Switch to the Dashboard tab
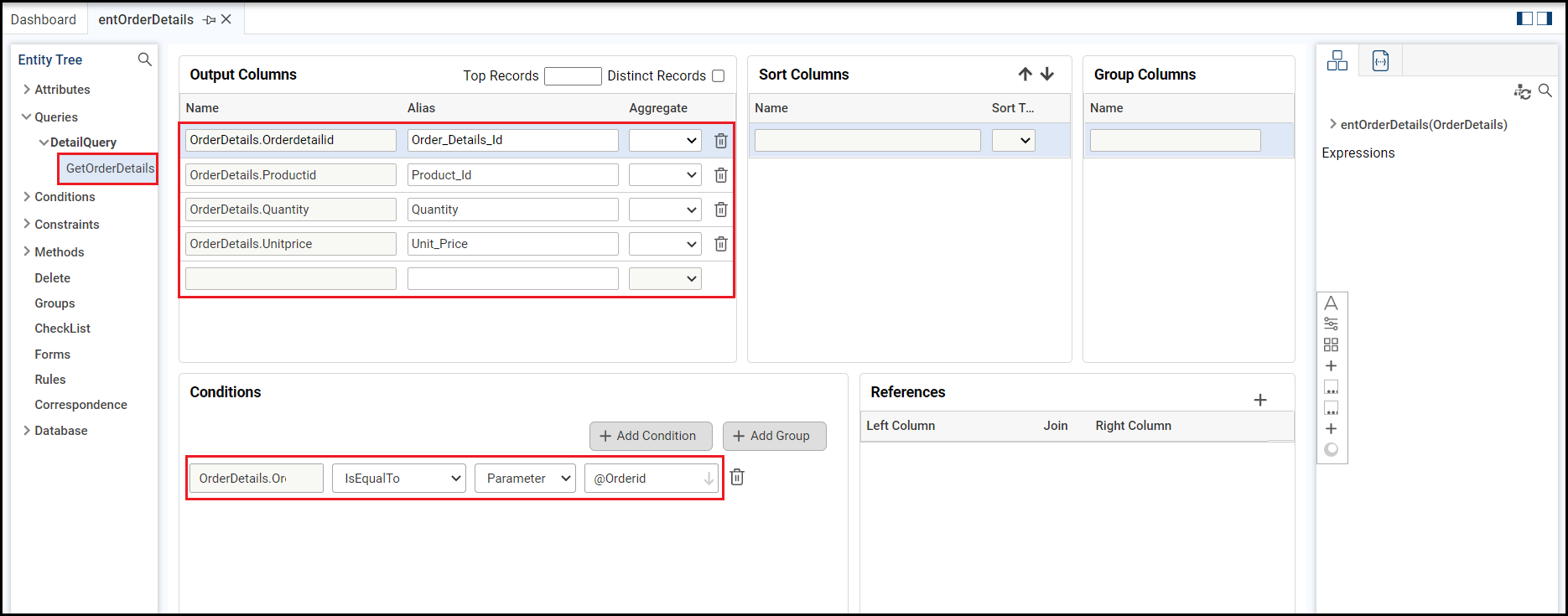The image size is (1568, 616). click(44, 19)
